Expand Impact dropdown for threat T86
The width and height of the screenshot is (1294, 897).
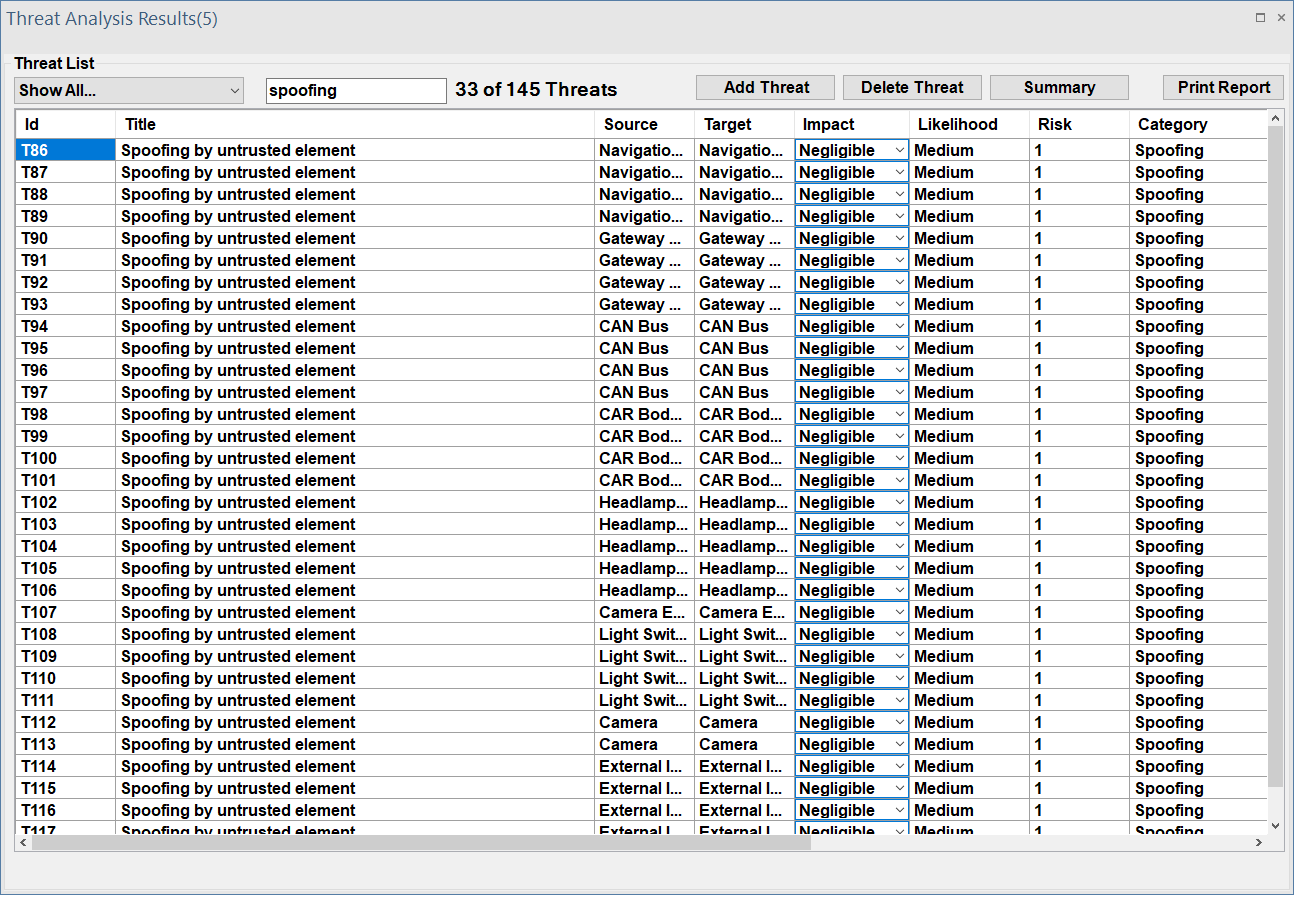pyautogui.click(x=851, y=150)
